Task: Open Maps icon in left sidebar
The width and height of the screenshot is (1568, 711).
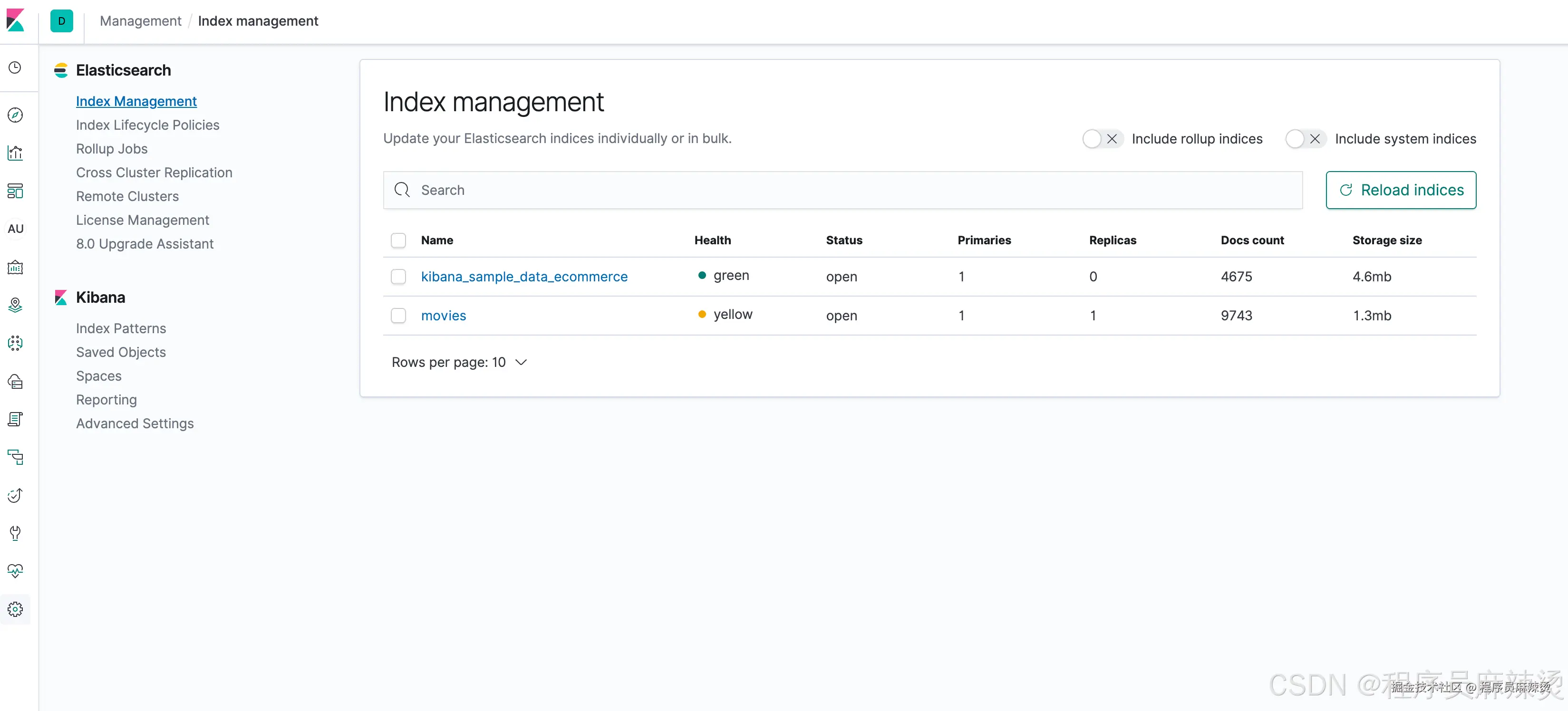Action: point(15,305)
